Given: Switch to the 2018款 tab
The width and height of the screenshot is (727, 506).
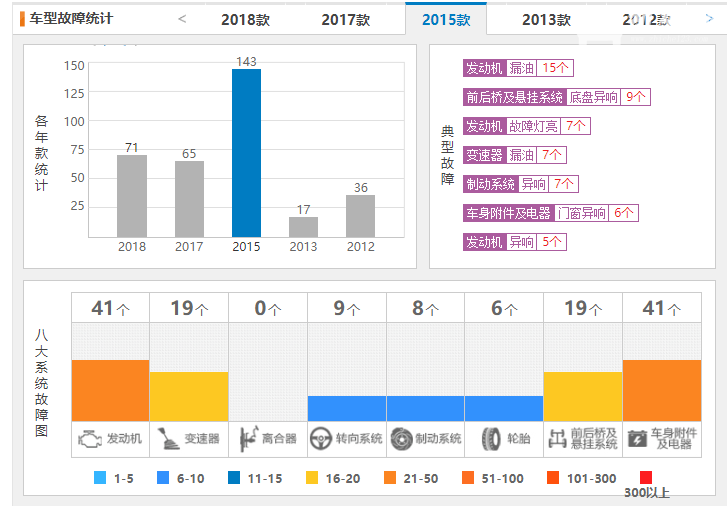Looking at the screenshot, I should 245,19.
